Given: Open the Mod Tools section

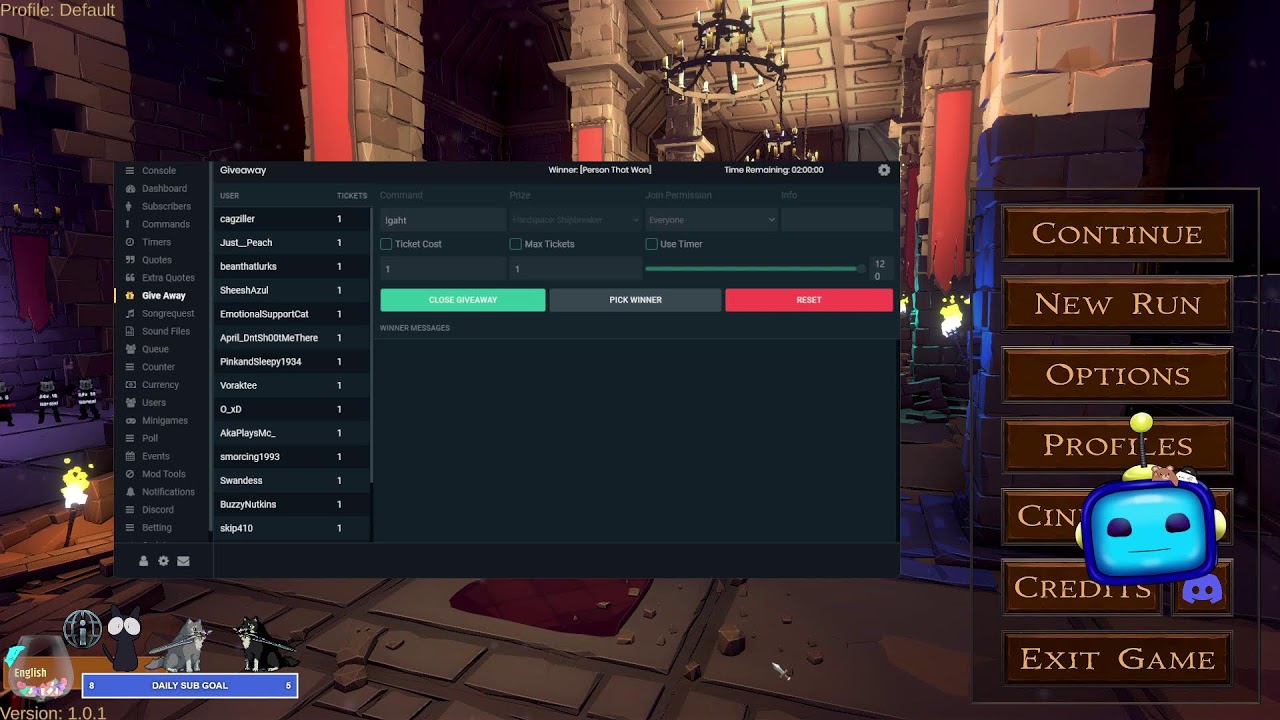Looking at the screenshot, I should click(x=163, y=474).
